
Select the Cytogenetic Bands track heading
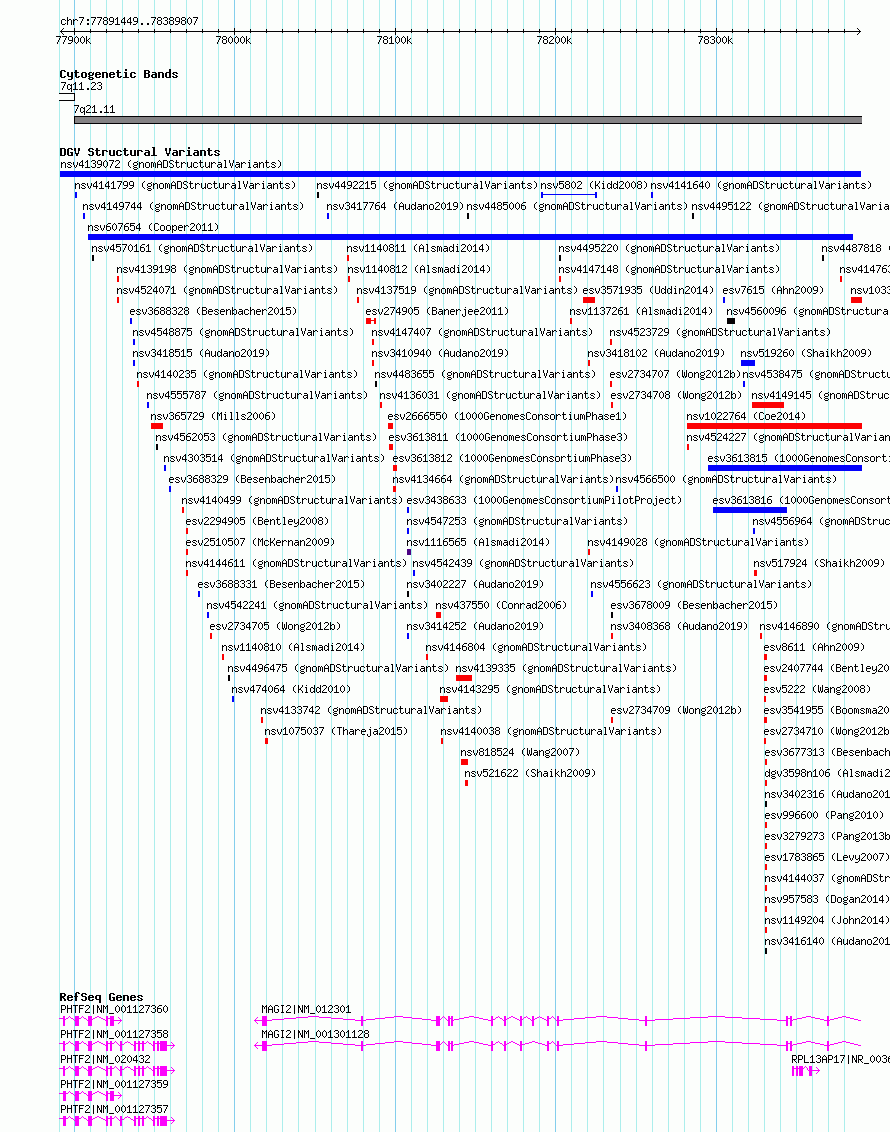[118, 74]
